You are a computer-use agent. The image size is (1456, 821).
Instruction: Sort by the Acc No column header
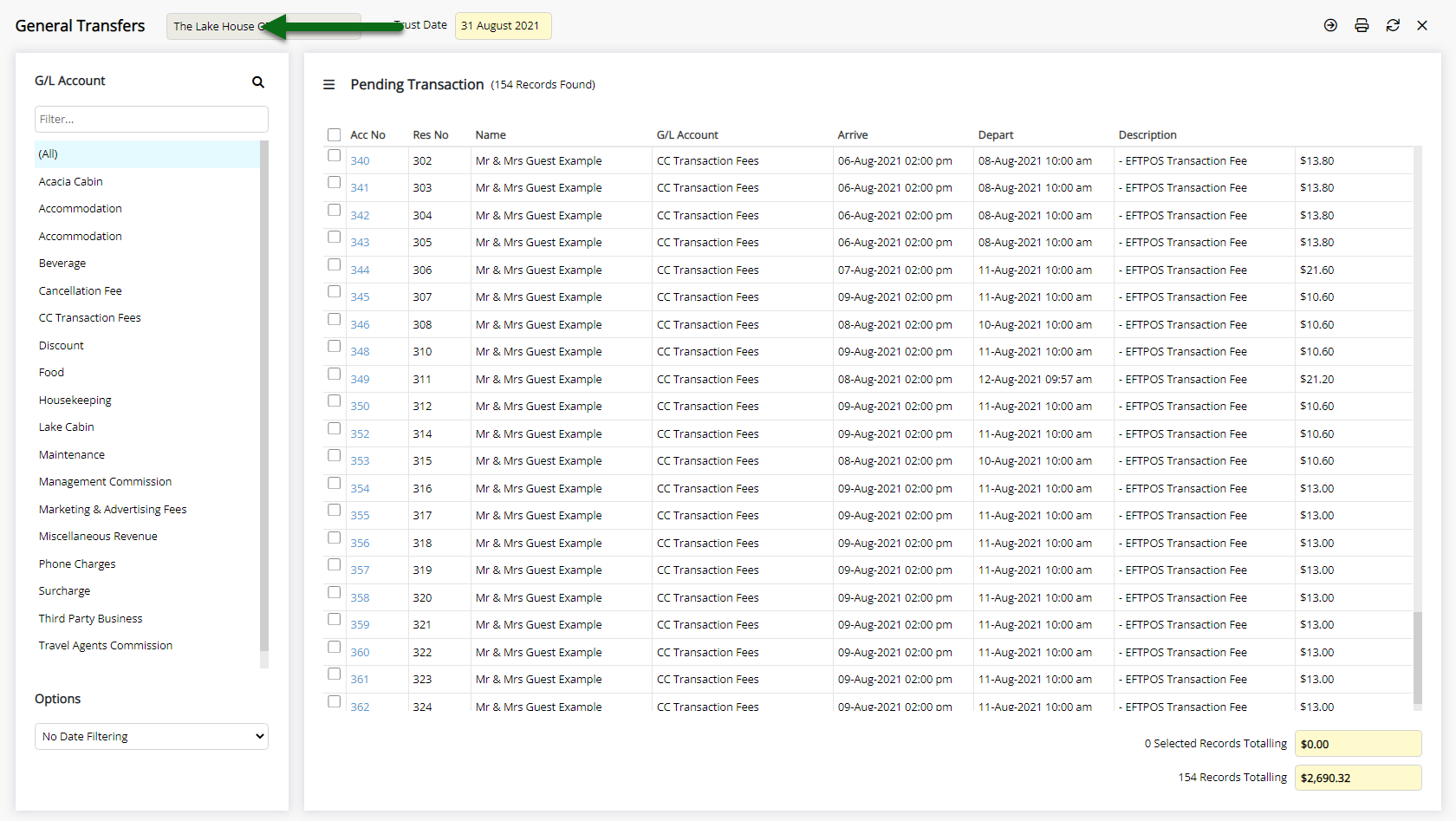pyautogui.click(x=367, y=135)
